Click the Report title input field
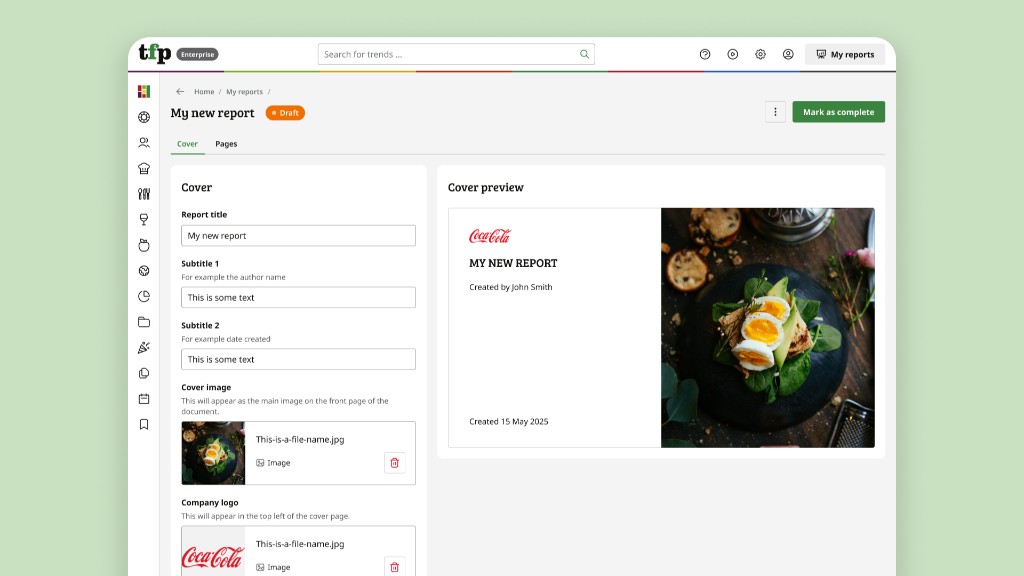 [298, 236]
